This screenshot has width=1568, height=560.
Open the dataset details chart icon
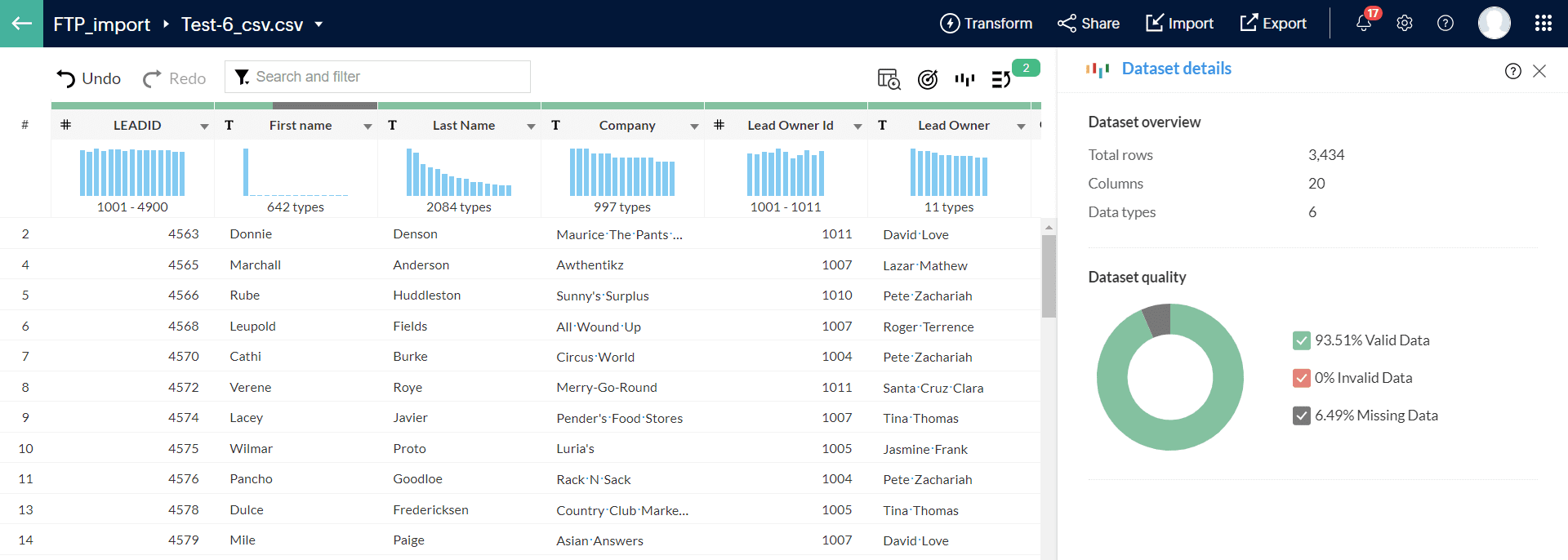pyautogui.click(x=964, y=79)
